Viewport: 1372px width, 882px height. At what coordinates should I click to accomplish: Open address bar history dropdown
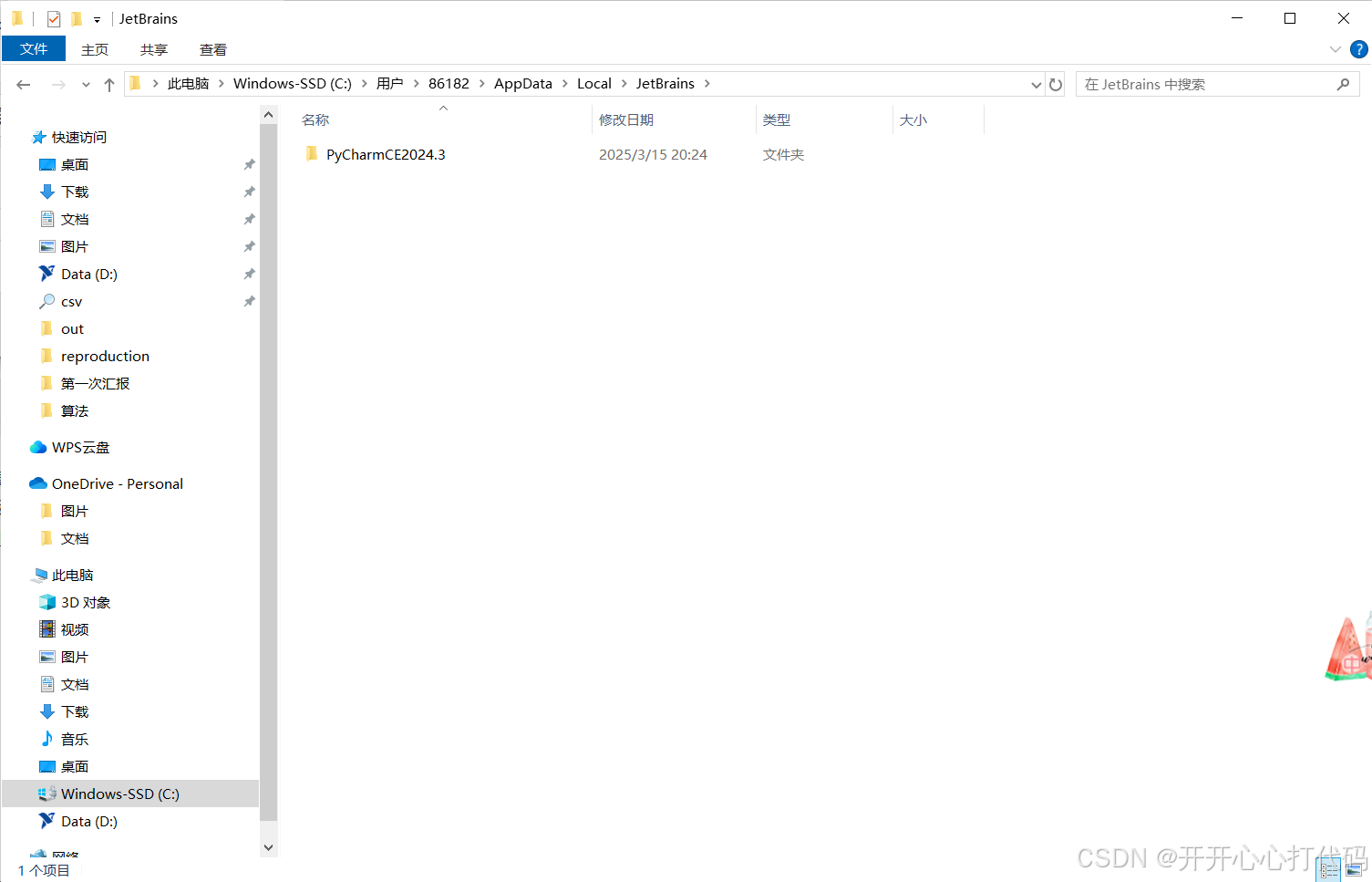[1036, 85]
